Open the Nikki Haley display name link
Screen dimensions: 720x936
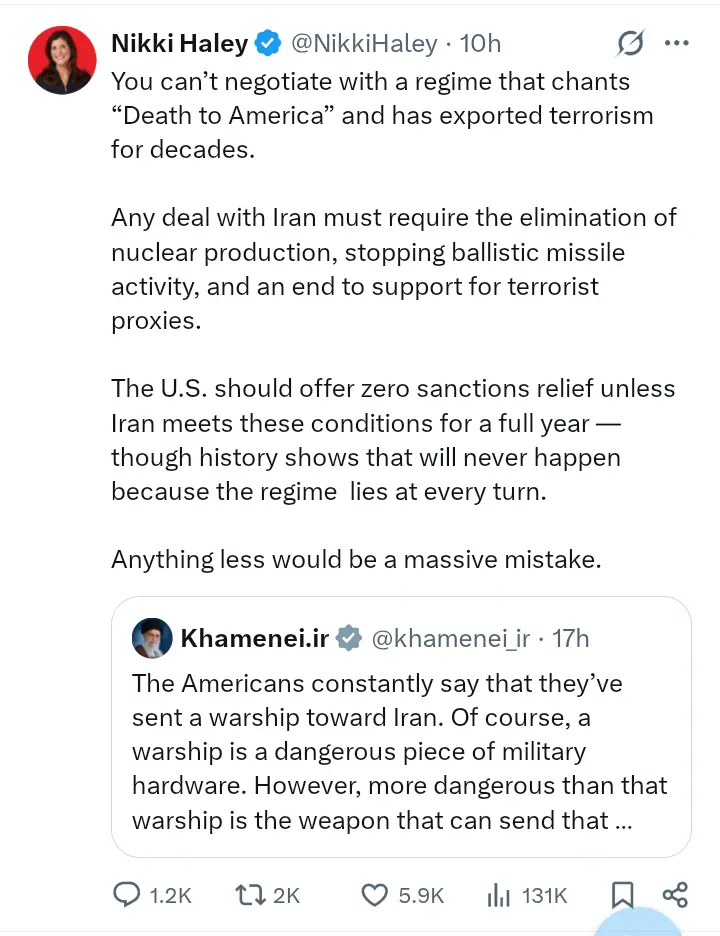179,44
